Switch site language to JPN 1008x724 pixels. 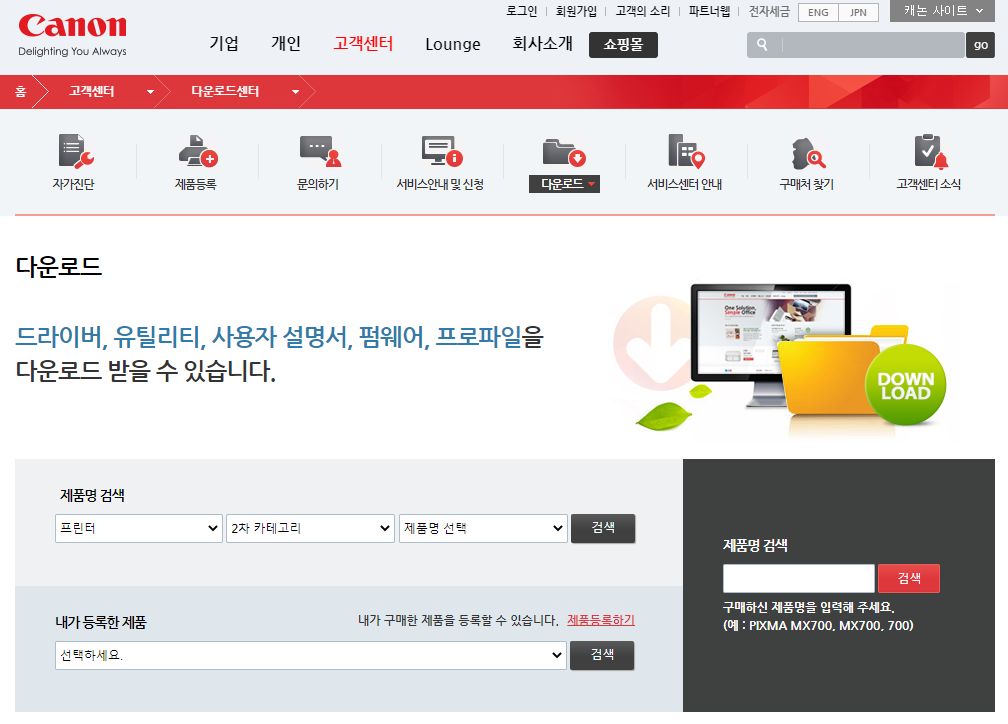coord(855,12)
